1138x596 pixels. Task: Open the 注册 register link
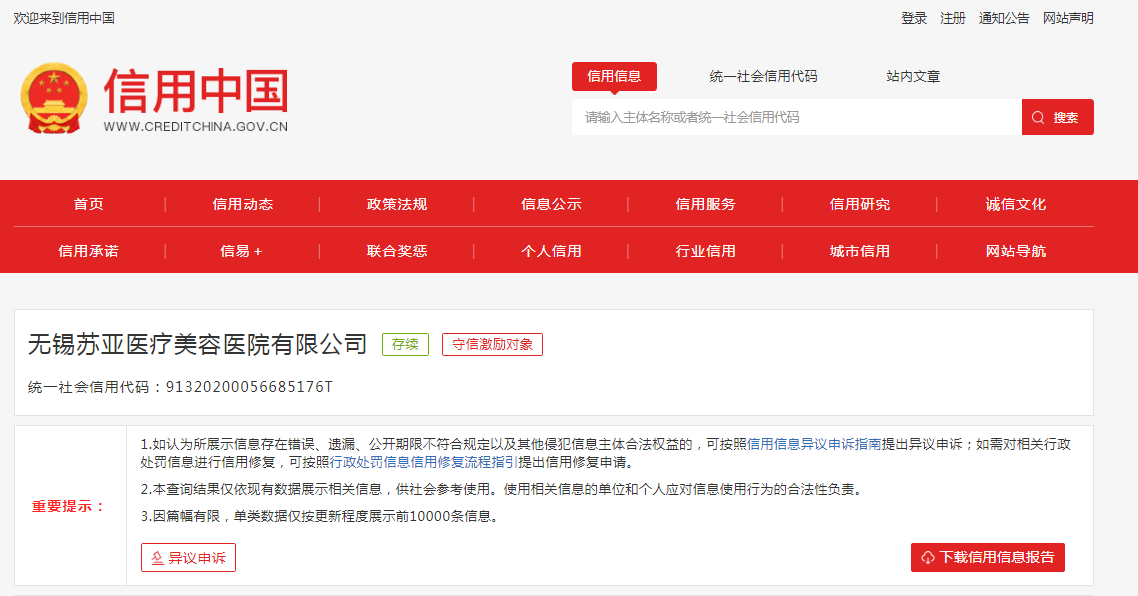[953, 18]
